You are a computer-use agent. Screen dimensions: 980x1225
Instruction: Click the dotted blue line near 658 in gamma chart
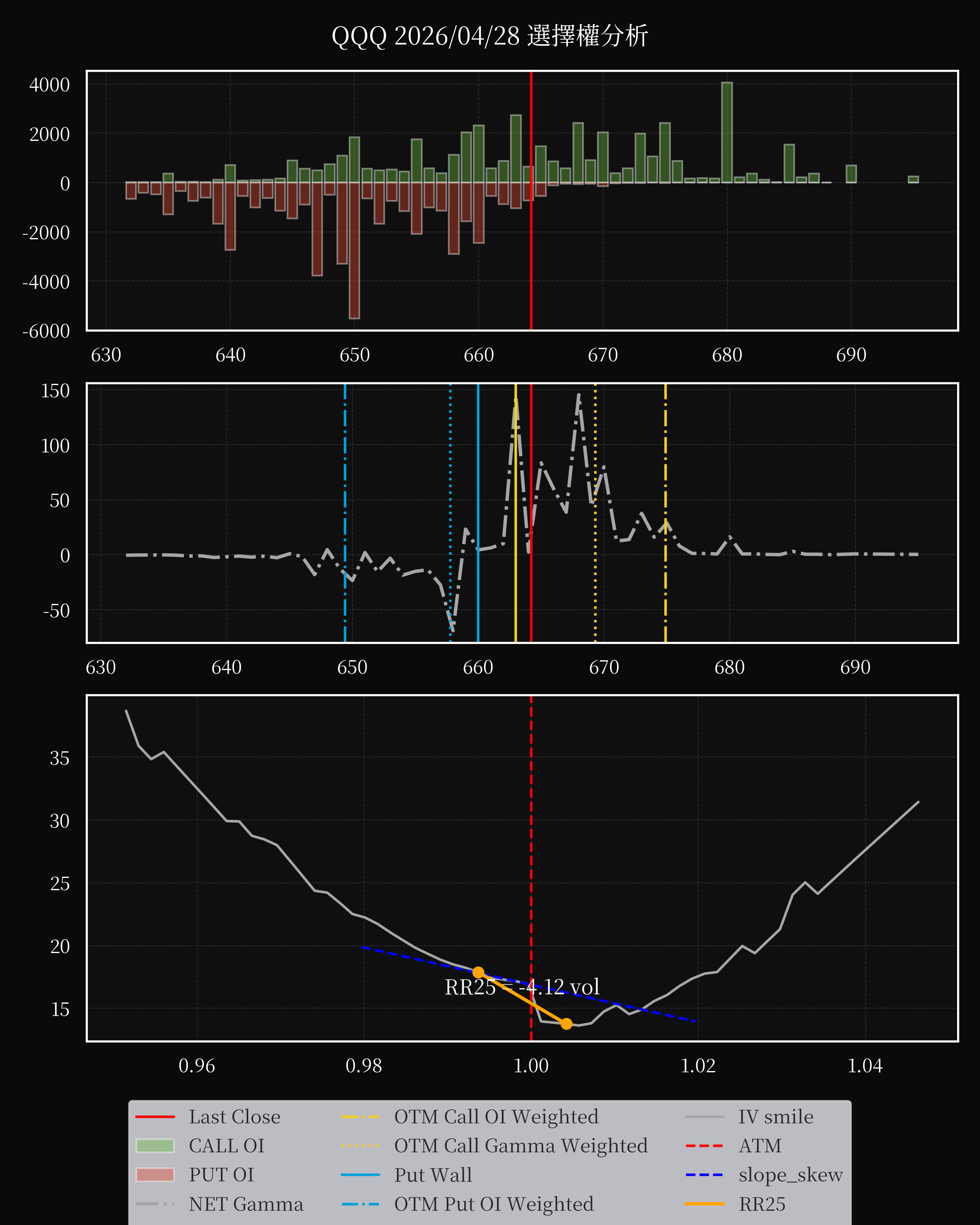pyautogui.click(x=450, y=513)
